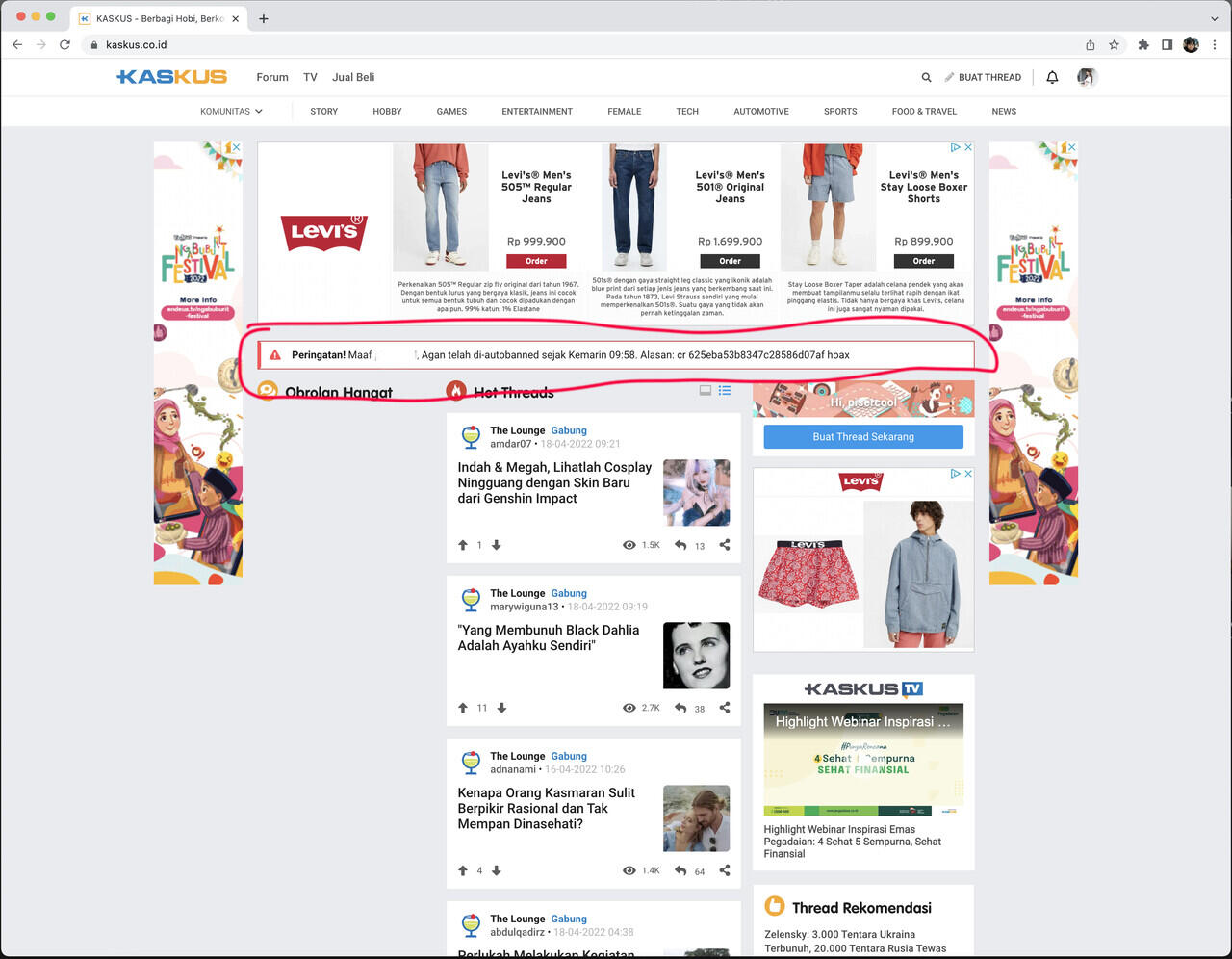1232x959 pixels.
Task: Switch Hot Threads to card view
Action: tap(706, 390)
